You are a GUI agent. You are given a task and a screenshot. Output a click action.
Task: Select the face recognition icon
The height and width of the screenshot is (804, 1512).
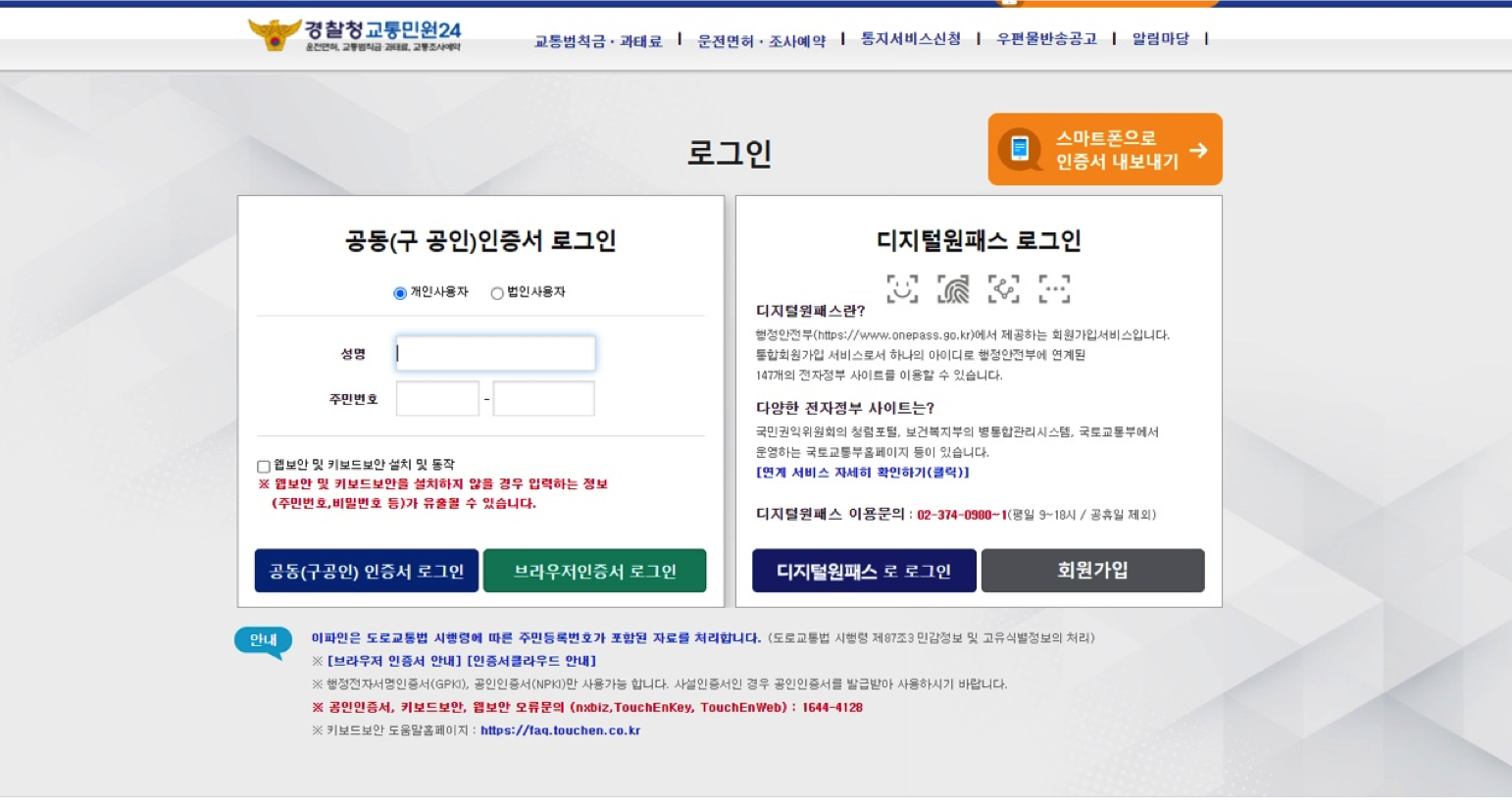tap(902, 289)
